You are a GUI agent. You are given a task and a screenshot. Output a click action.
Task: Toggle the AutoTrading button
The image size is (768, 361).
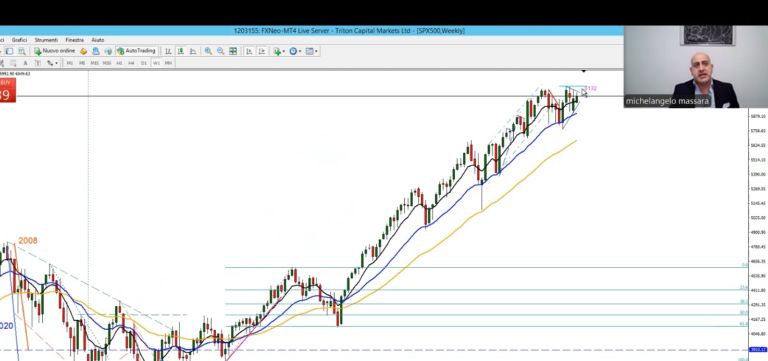137,51
